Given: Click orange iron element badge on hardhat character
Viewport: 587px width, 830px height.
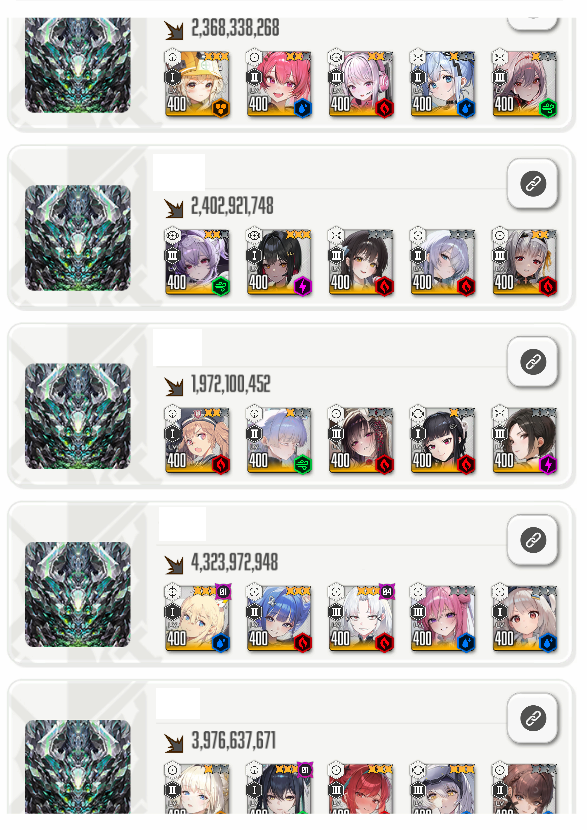Looking at the screenshot, I should (x=221, y=109).
